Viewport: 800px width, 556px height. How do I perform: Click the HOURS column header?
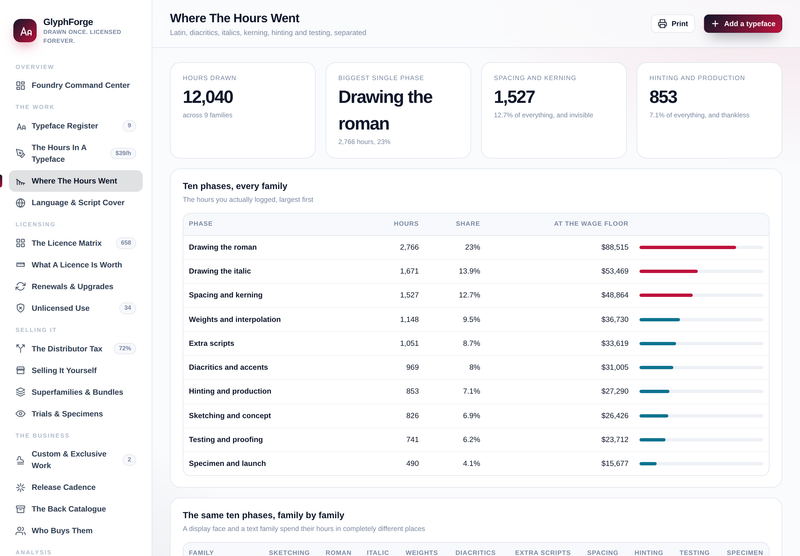[x=406, y=224]
